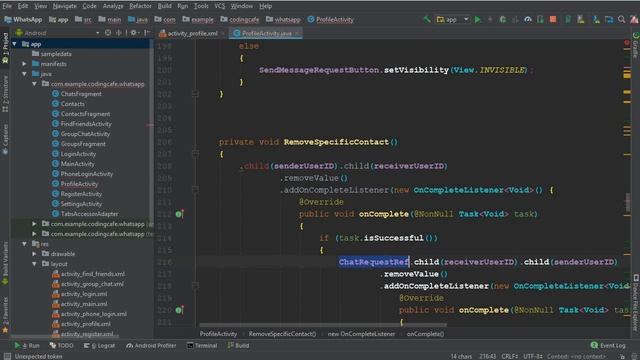This screenshot has width=640, height=360.
Task: Open the Terminal tool window
Action: coord(202,345)
